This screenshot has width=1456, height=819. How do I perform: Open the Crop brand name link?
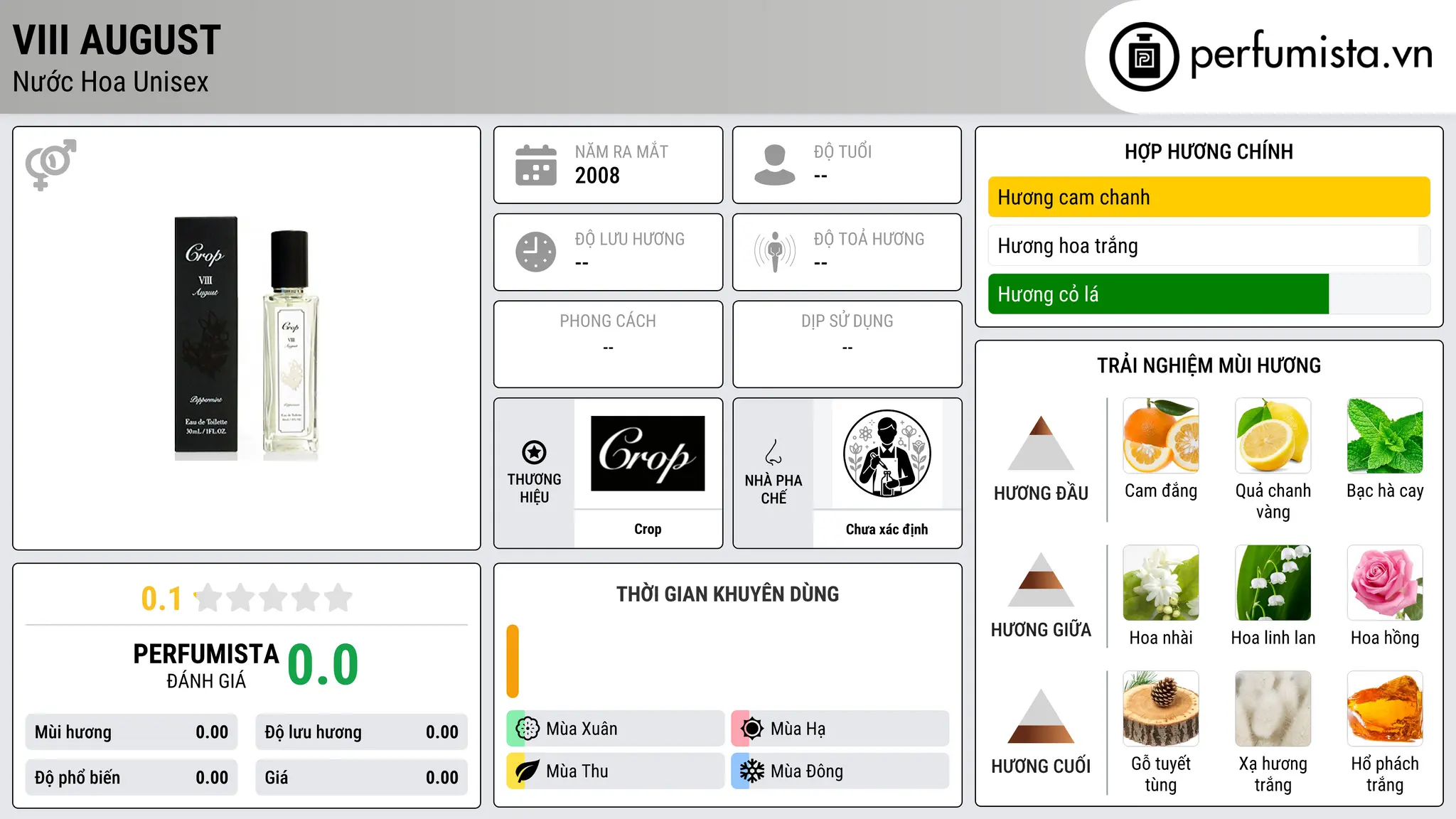pos(648,529)
